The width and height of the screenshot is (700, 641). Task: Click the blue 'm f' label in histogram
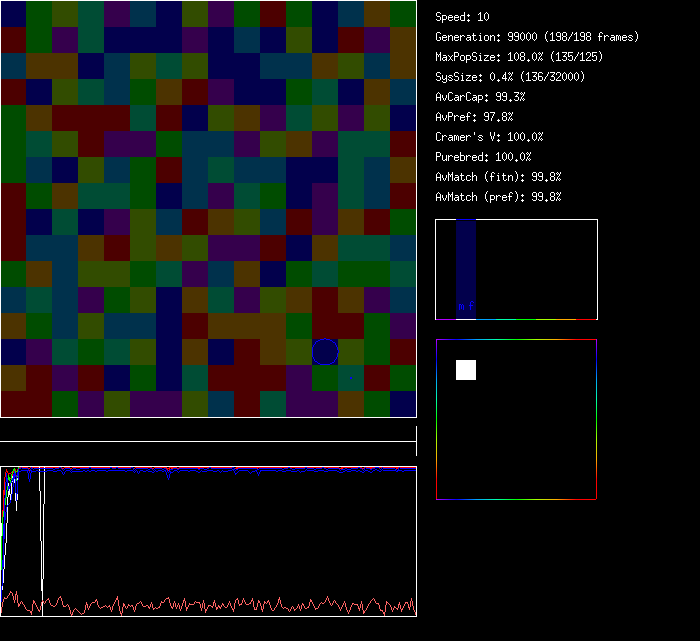[466, 307]
